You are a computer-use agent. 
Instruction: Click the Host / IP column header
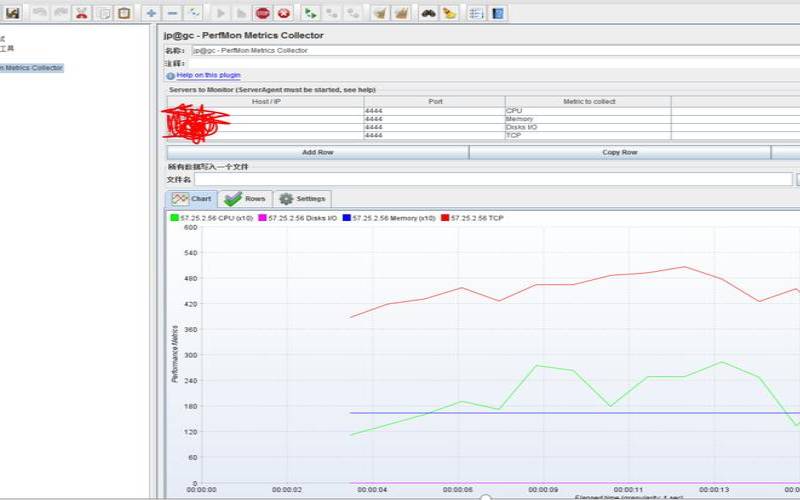point(266,102)
